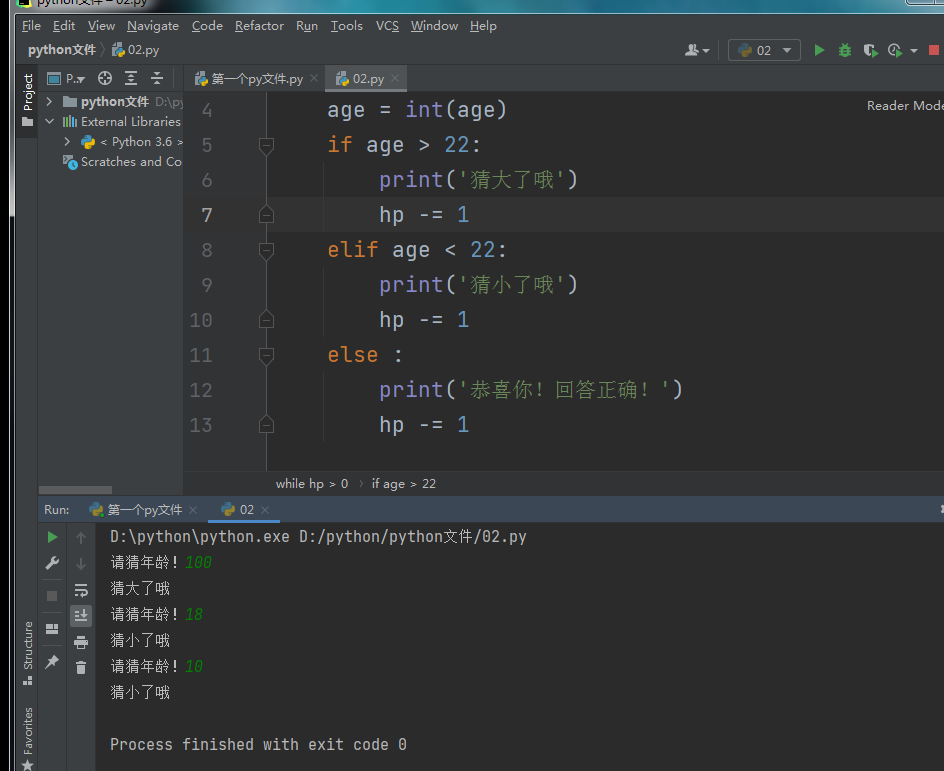Open the Favorites tool window tab
This screenshot has height=771, width=944.
click(28, 738)
